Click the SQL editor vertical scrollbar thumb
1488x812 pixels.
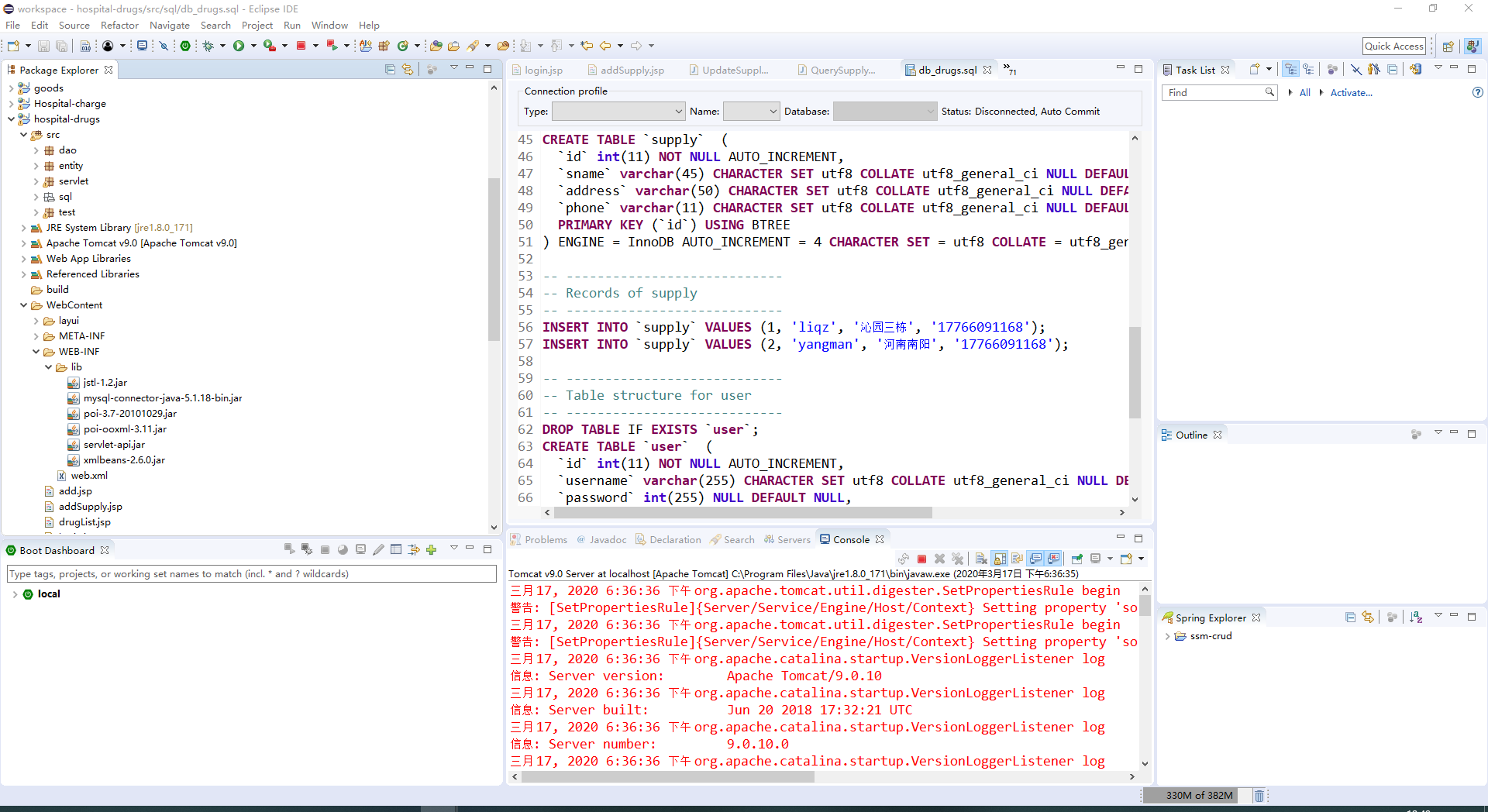[1135, 372]
